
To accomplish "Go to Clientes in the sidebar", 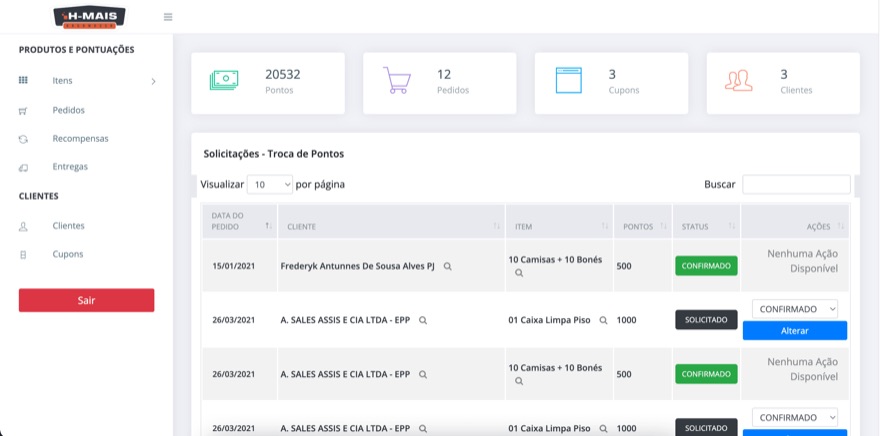I will 68,226.
